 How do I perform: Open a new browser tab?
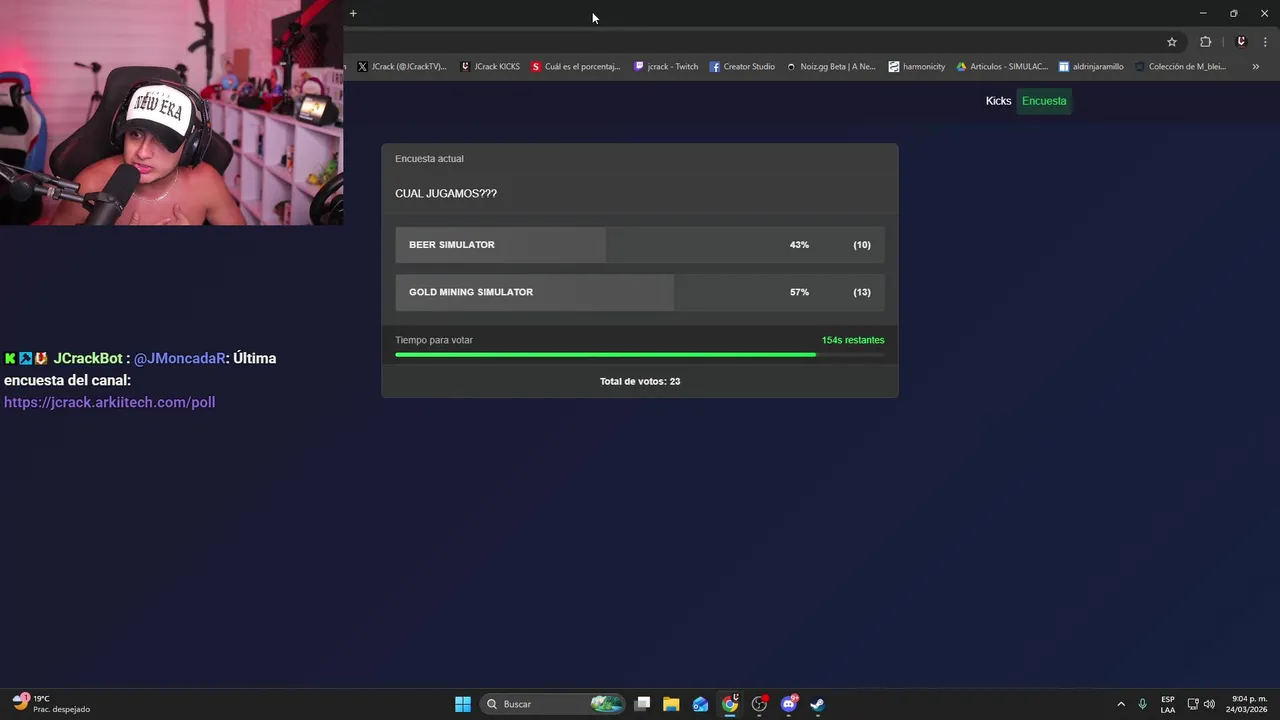tap(353, 13)
